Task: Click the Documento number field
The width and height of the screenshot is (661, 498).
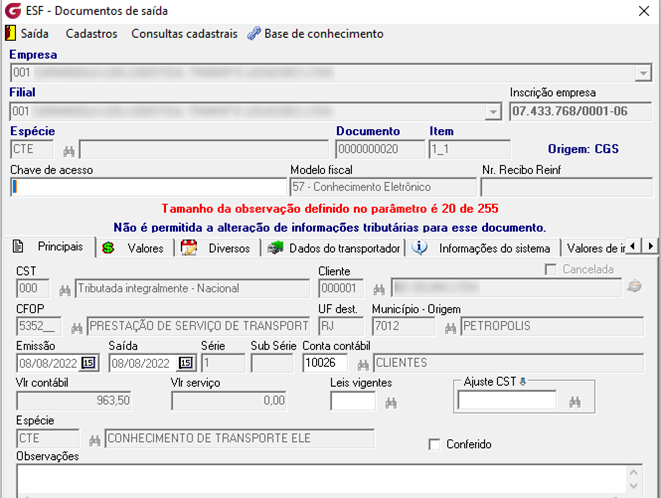Action: coord(380,149)
